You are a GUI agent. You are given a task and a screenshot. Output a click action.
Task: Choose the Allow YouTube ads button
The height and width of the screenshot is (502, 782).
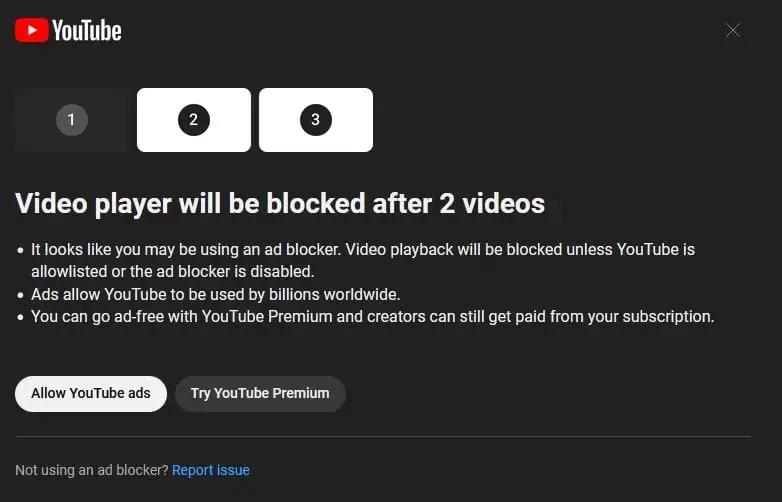pos(91,393)
